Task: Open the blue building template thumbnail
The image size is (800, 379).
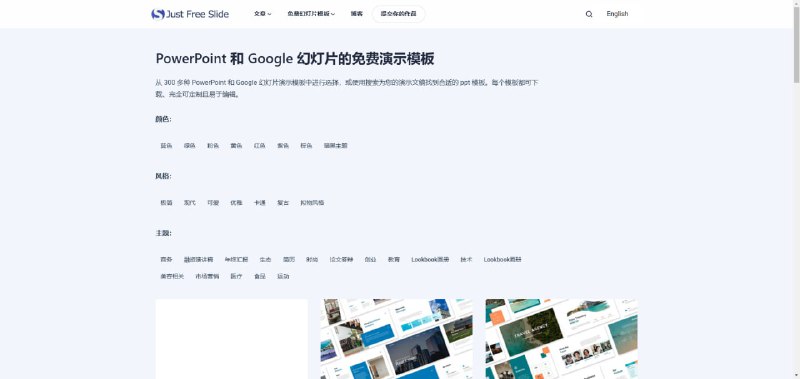Action: click(x=396, y=339)
